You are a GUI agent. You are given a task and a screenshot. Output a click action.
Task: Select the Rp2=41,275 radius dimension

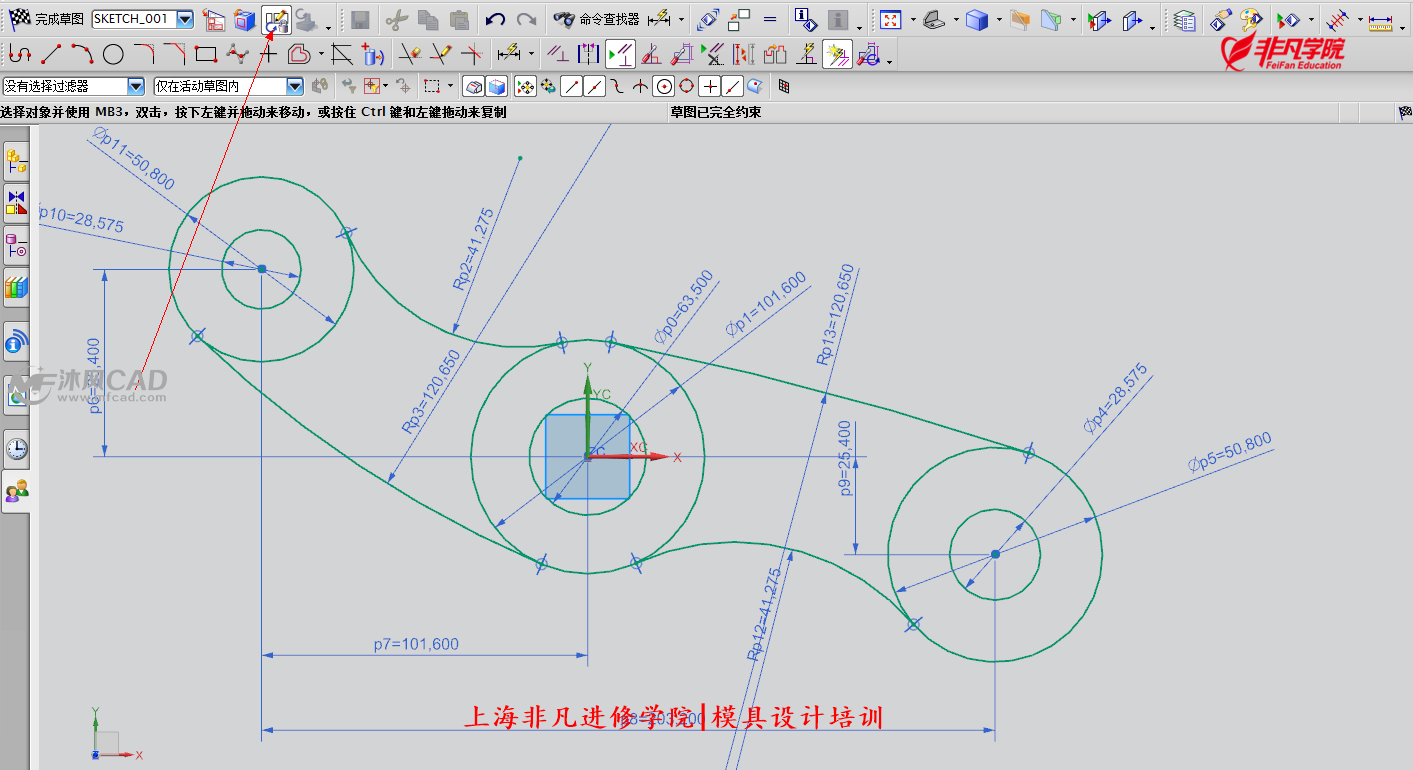point(474,248)
